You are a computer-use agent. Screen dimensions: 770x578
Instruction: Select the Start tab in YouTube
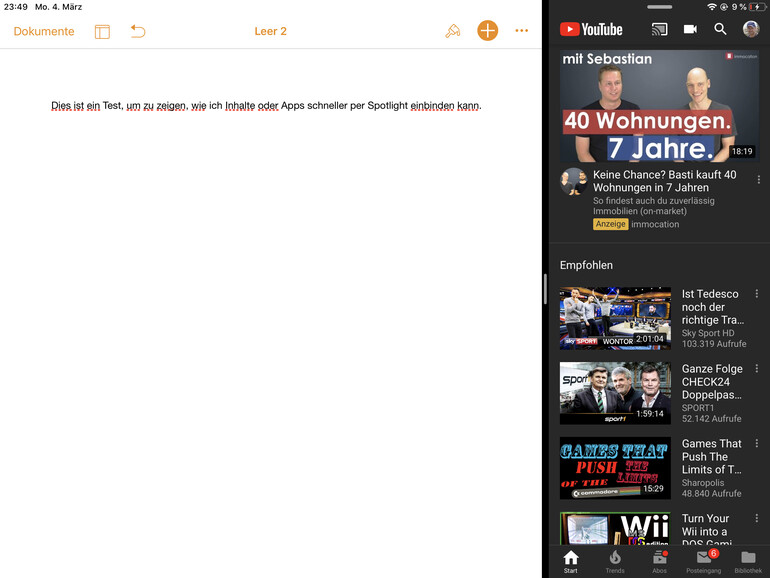click(x=571, y=562)
